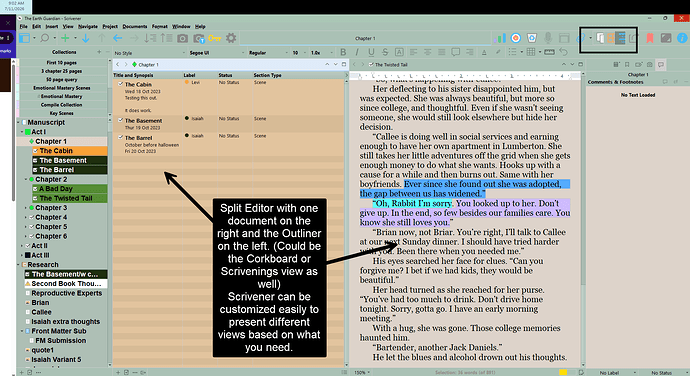Open Keywords with yellow key icon
Image resolution: width=690 pixels, height=376 pixels.
click(214, 38)
